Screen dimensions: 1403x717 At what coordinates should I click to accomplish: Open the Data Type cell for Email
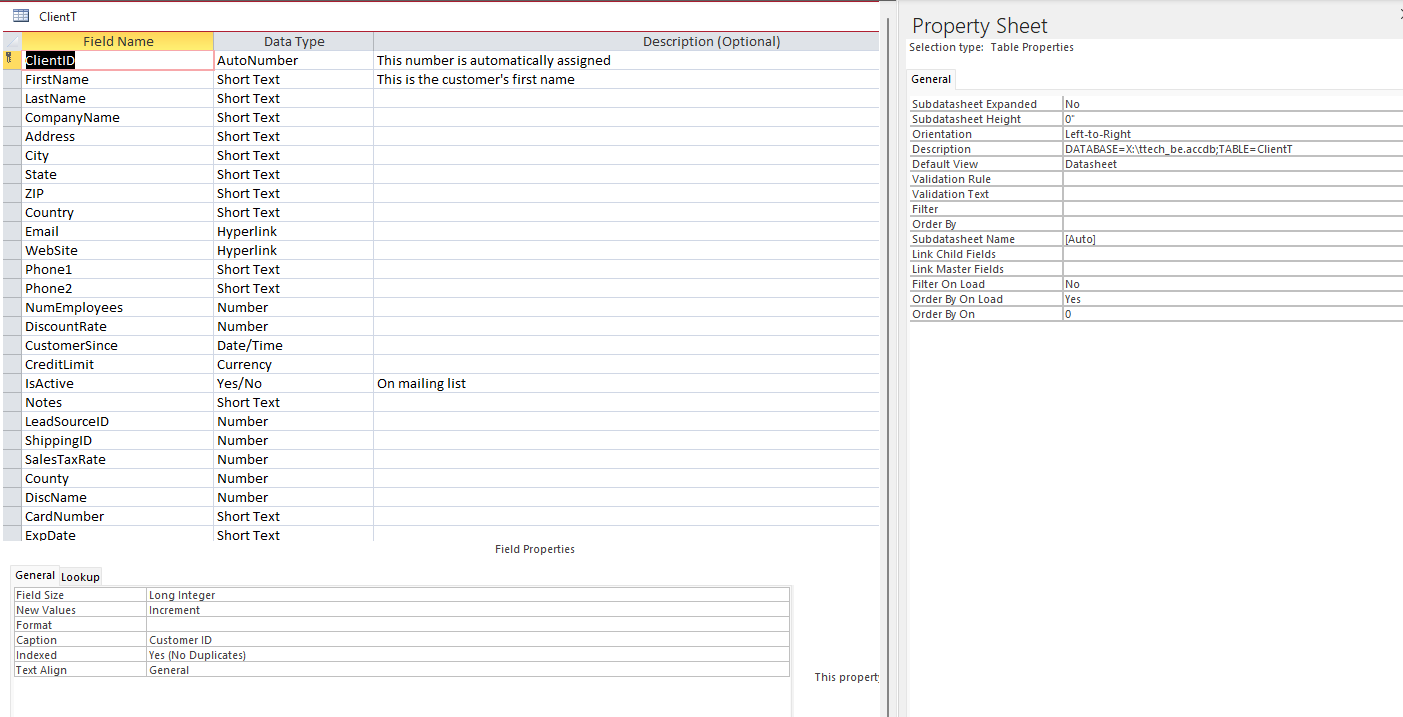coord(293,231)
